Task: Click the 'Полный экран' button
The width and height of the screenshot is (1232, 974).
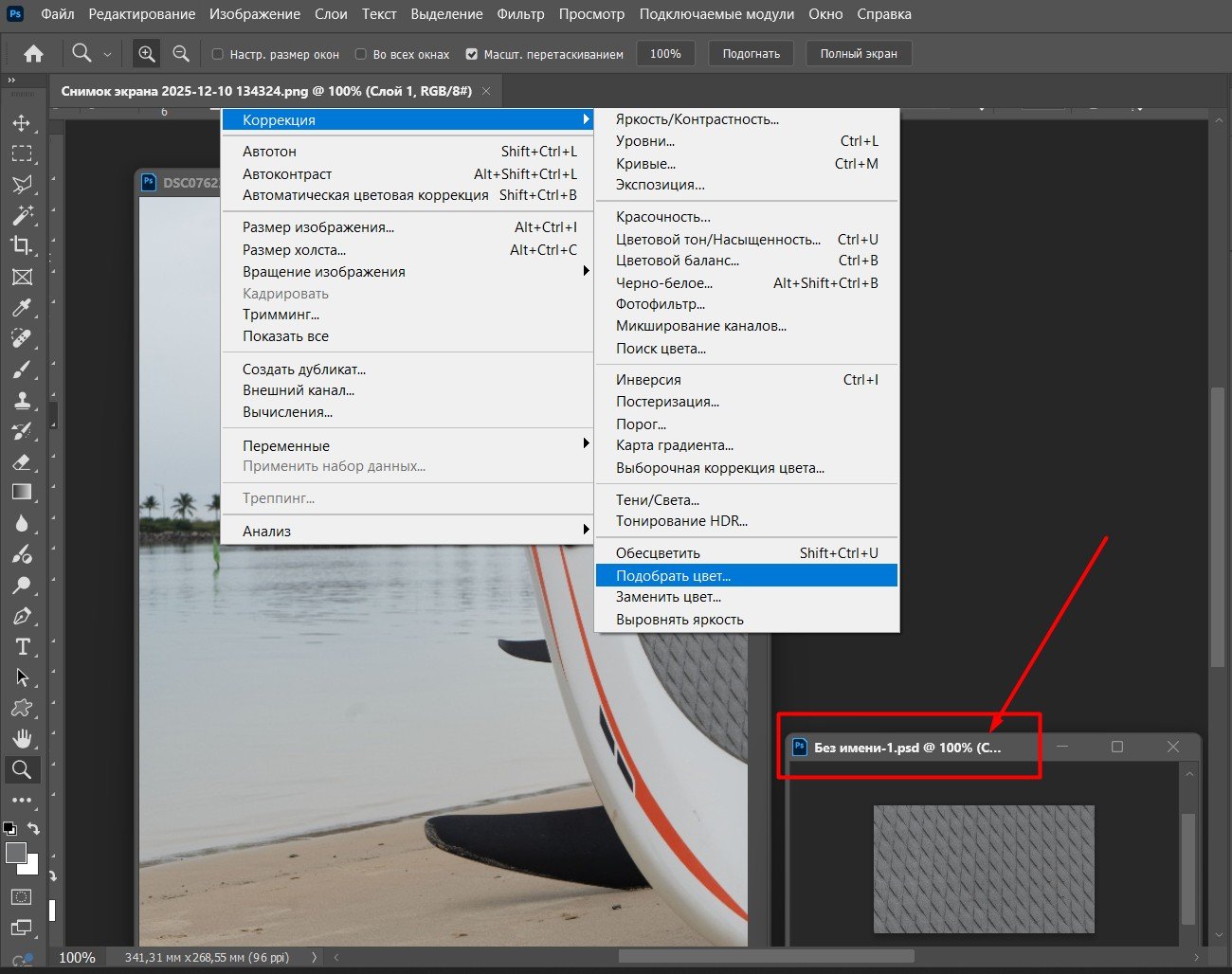Action: coord(858,54)
